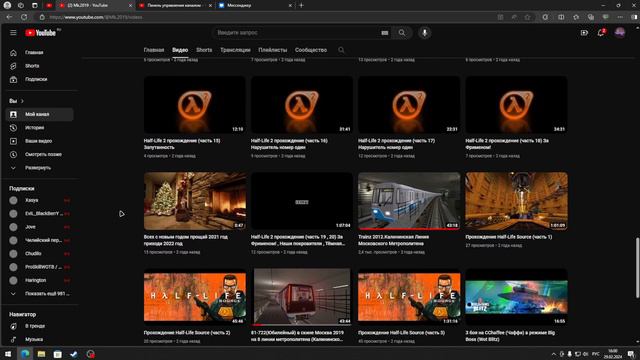640x360 pixels.
Task: Open EvIL_BlackBerrY subscription channel
Action: tap(39, 213)
